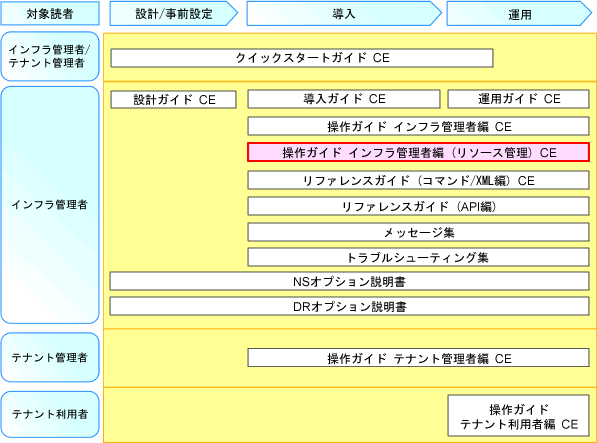The height and width of the screenshot is (443, 597).
Task: Open the 導入ガイド CE box
Action: click(344, 99)
